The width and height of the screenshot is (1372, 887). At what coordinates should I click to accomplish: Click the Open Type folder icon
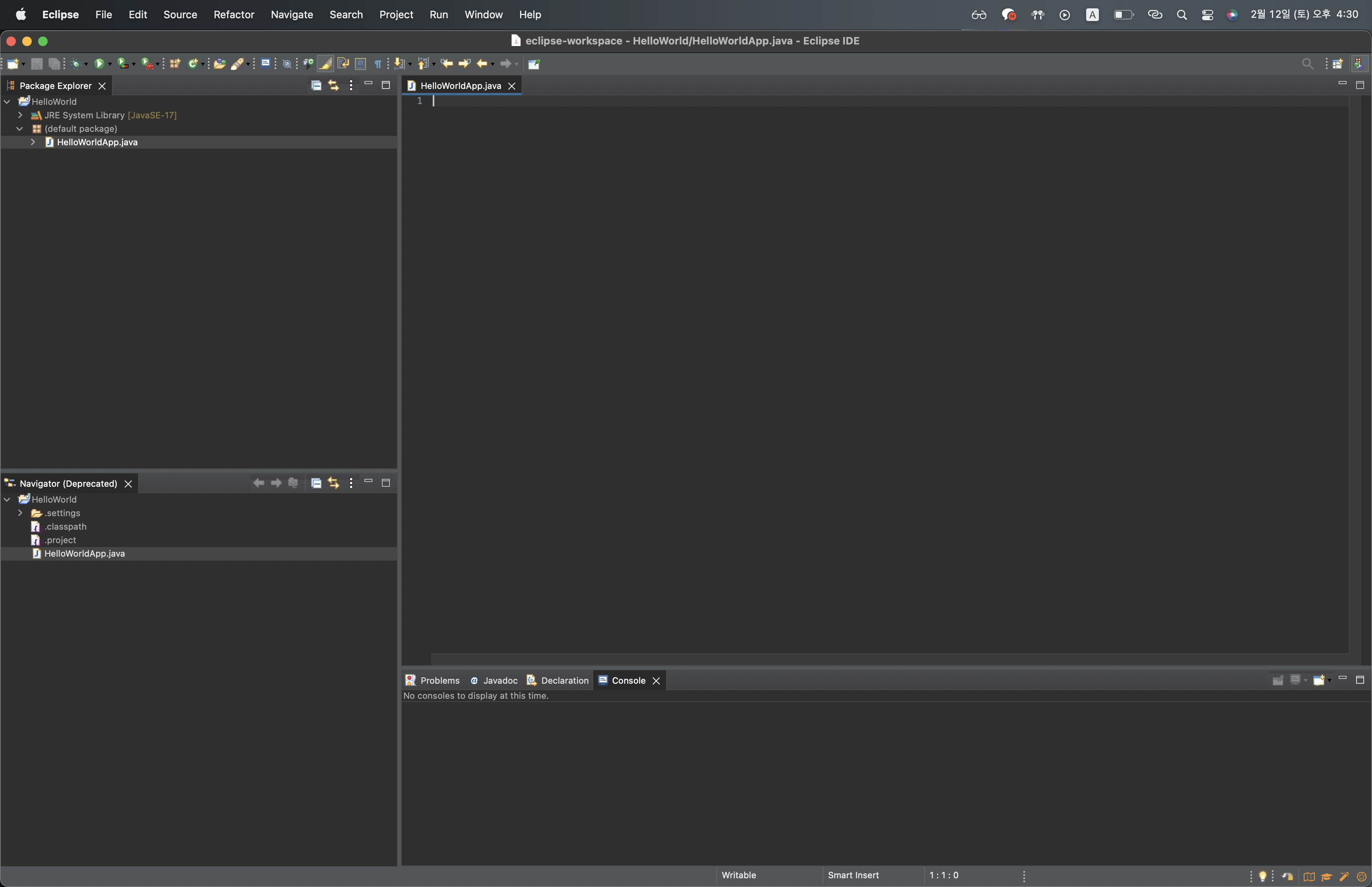[220, 64]
